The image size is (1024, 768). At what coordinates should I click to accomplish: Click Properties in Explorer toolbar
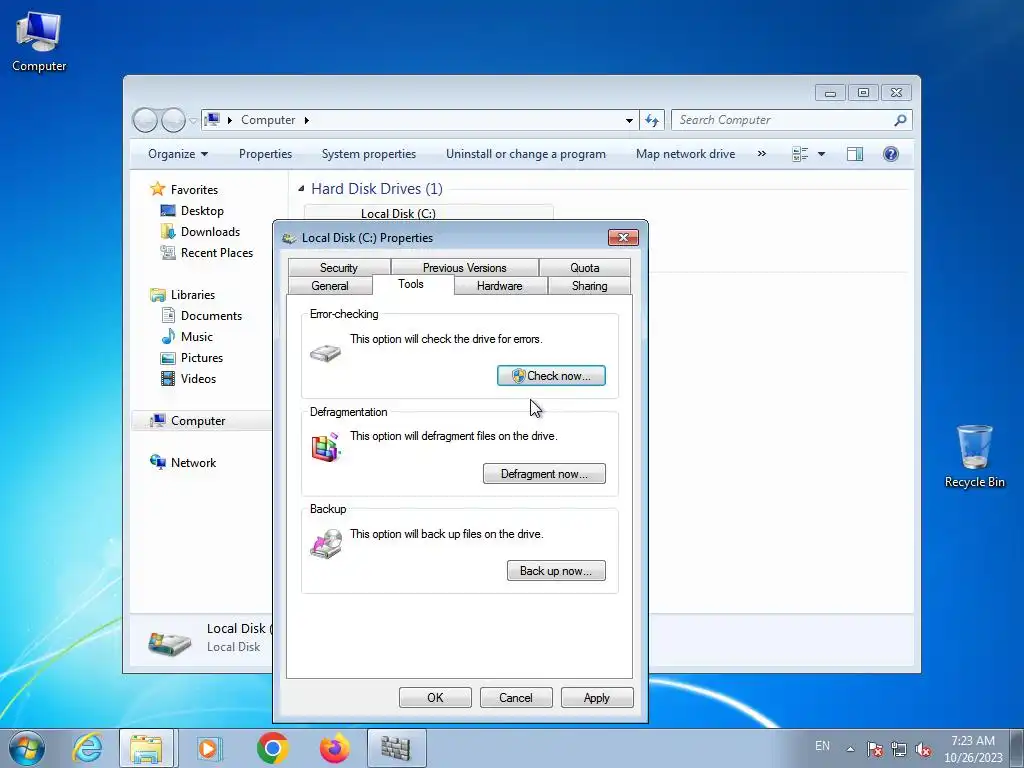pos(265,154)
